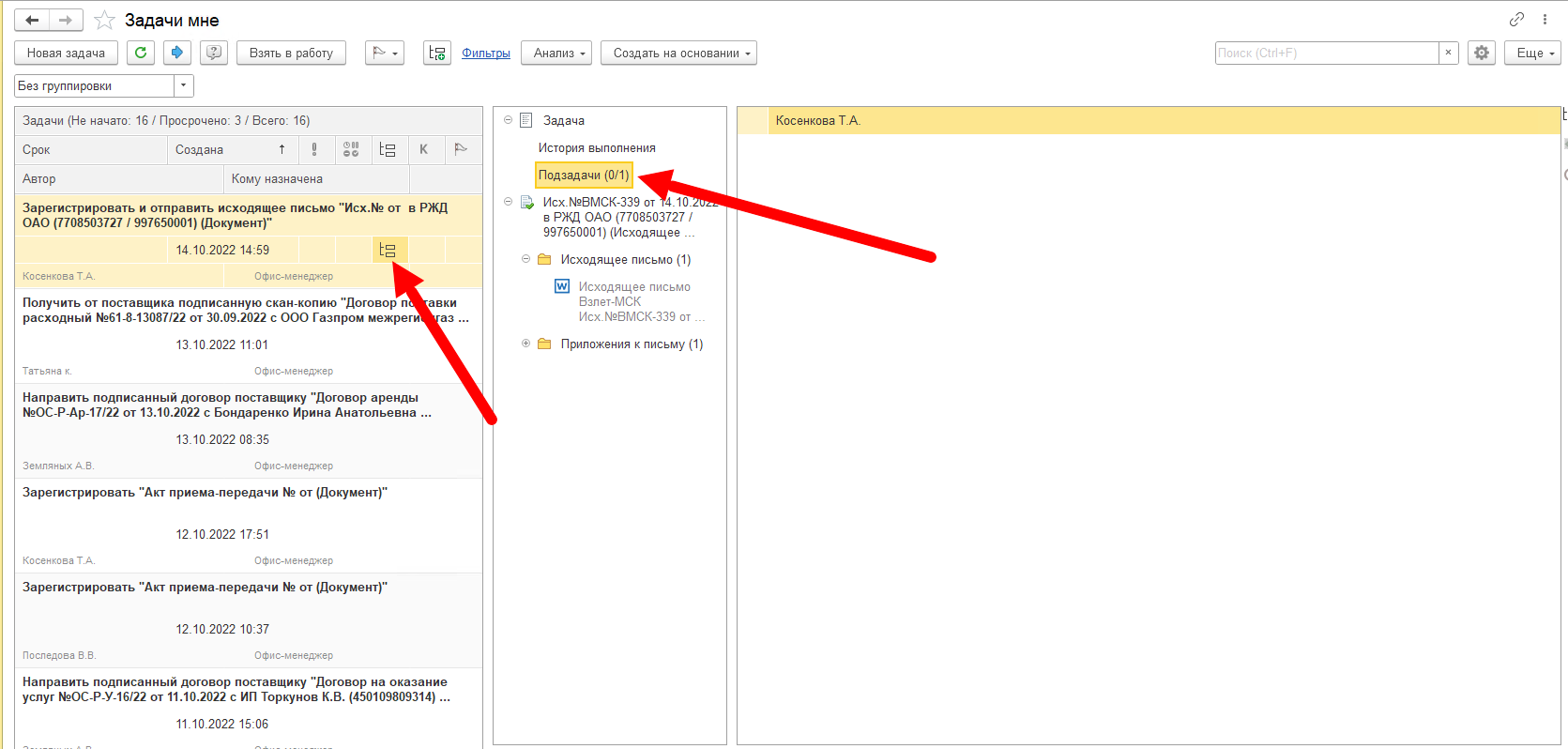The image size is (1568, 749).
Task: Add Задачи мне to favorites star
Action: click(104, 20)
